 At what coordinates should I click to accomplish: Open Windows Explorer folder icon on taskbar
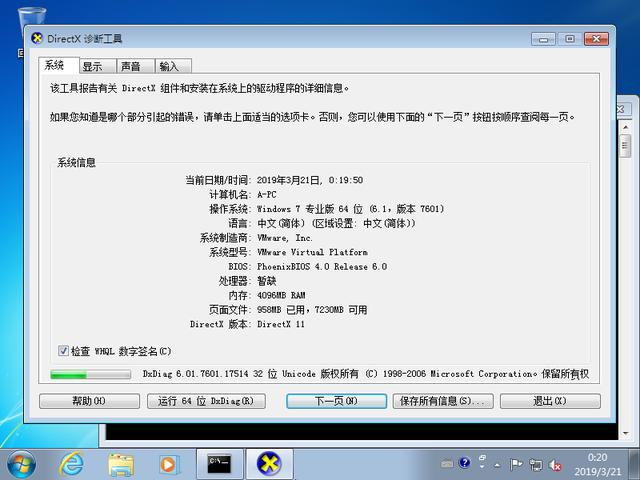[121, 465]
